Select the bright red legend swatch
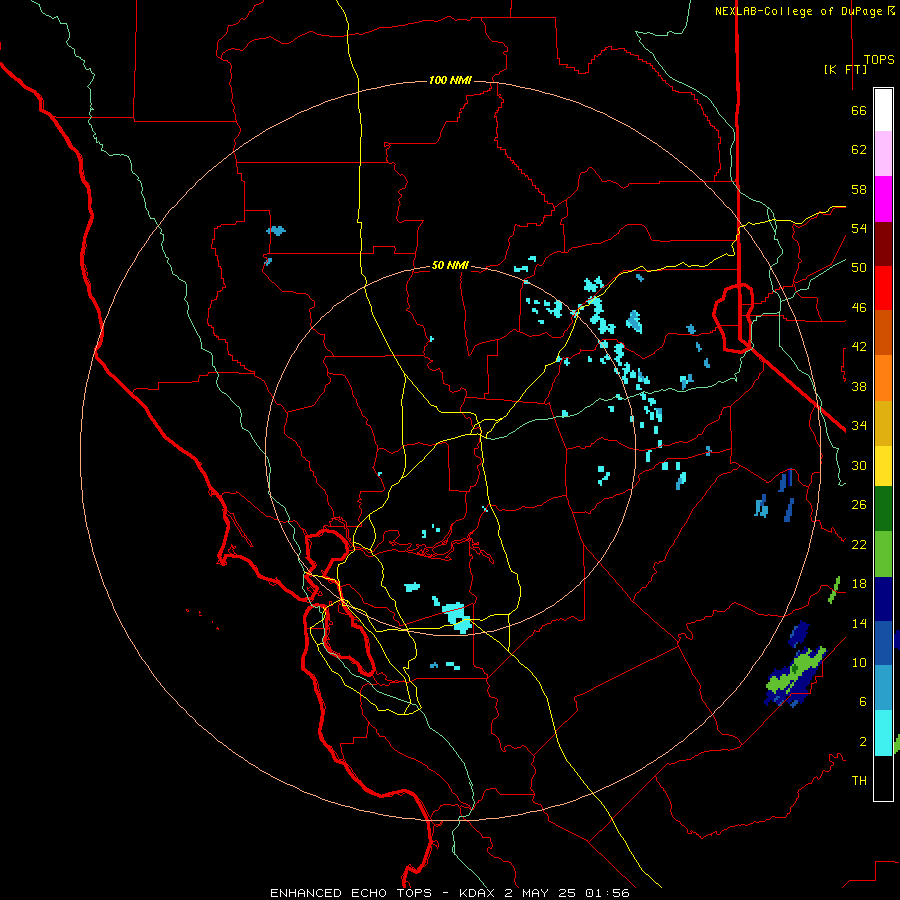This screenshot has height=900, width=900. click(883, 288)
